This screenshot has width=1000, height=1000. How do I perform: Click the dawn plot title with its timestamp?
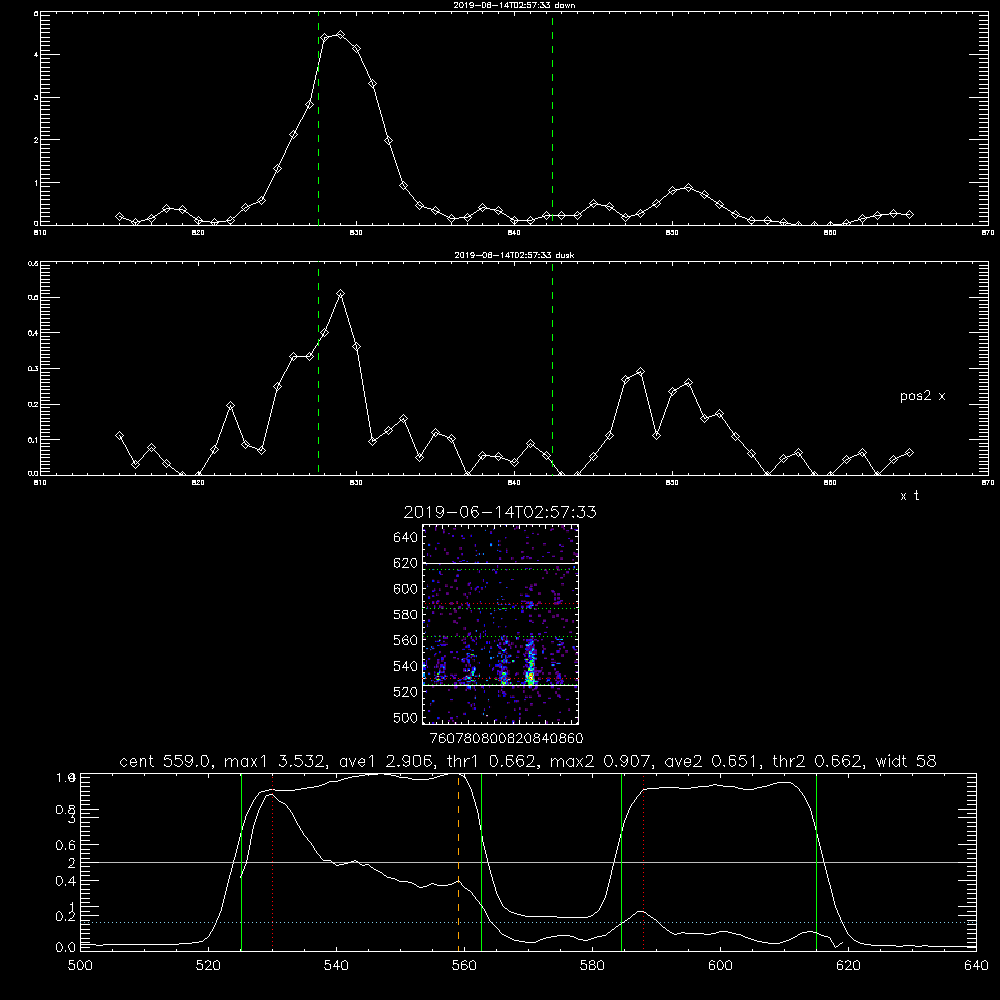tap(514, 5)
